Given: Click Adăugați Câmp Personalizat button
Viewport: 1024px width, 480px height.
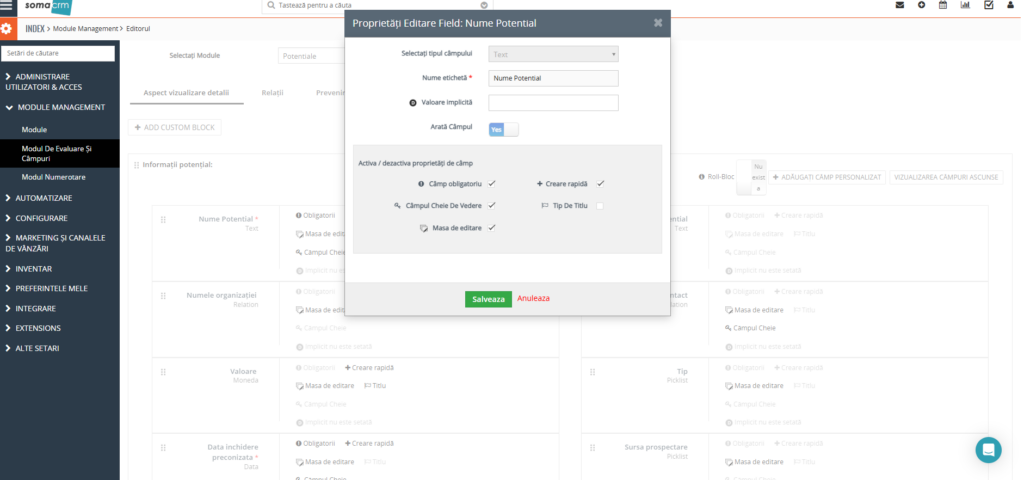Looking at the screenshot, I should click(827, 177).
